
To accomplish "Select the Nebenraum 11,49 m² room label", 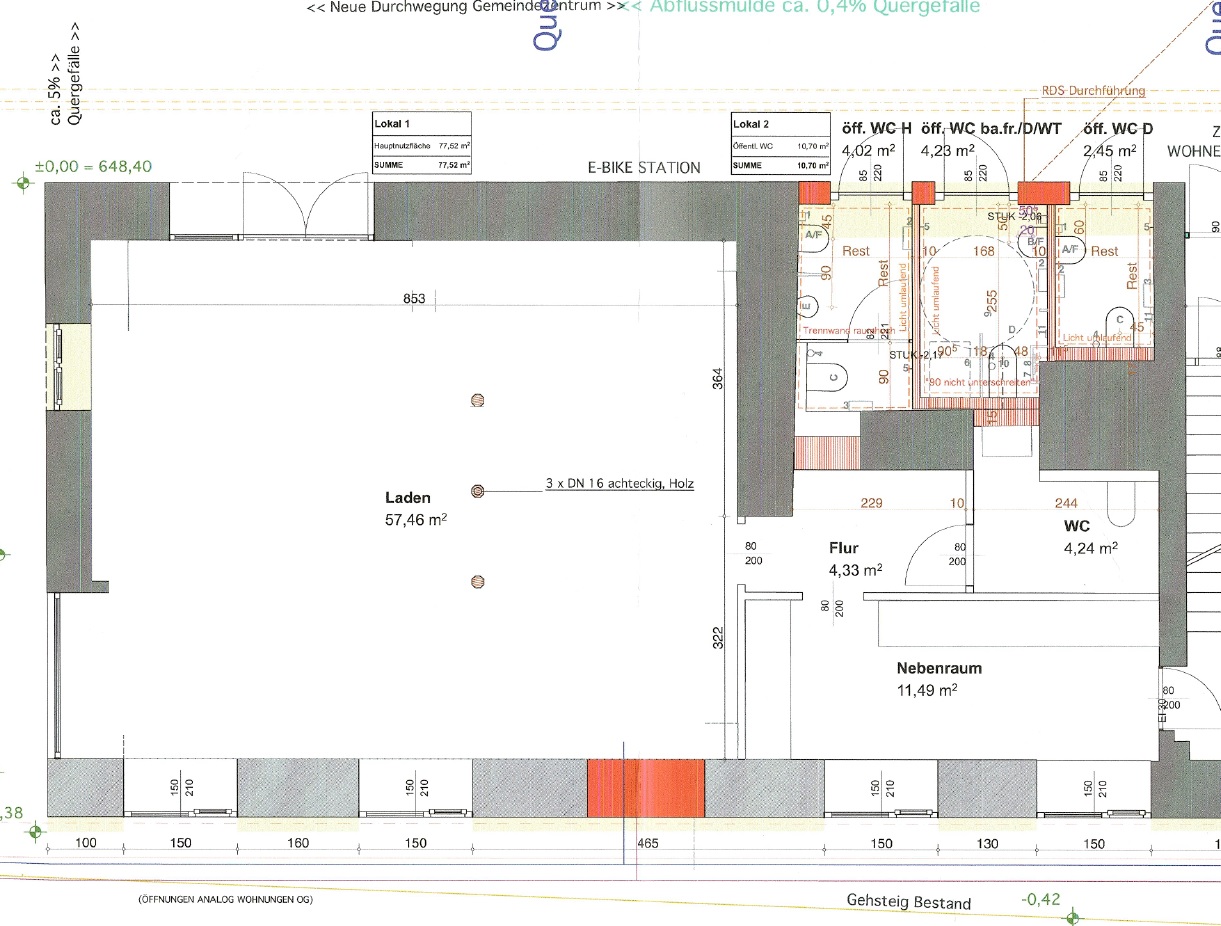I will point(939,678).
